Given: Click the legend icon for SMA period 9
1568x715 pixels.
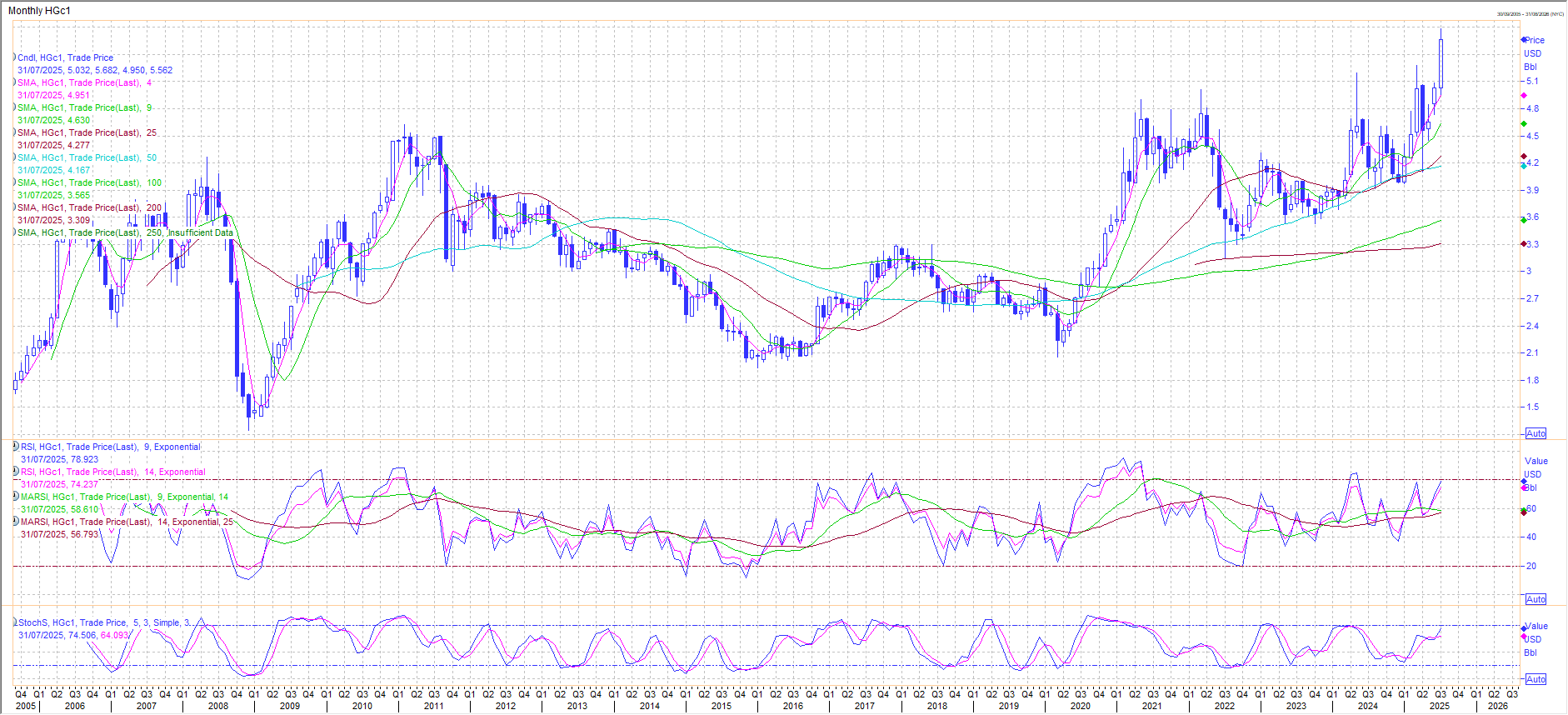Looking at the screenshot, I should tap(14, 107).
